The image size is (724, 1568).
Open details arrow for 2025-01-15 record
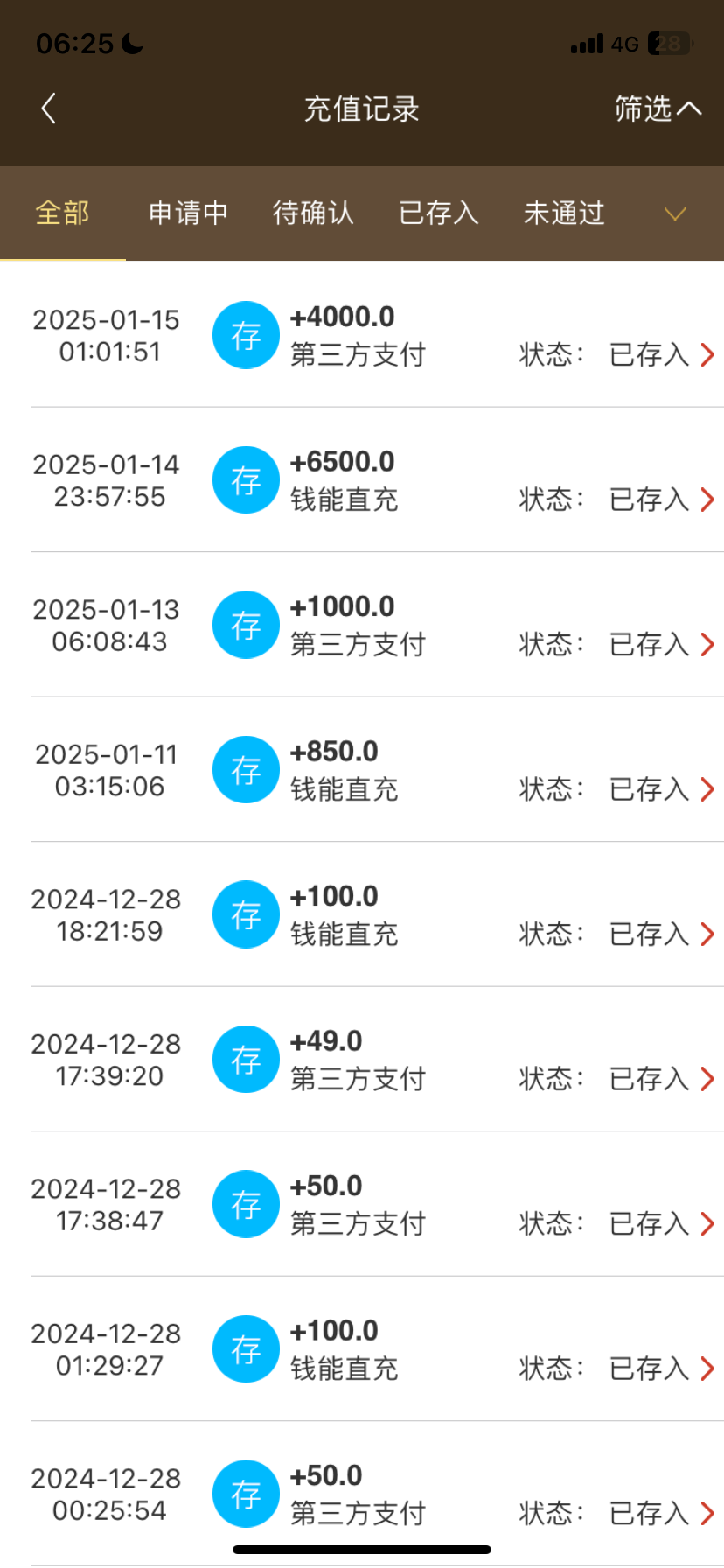(708, 355)
